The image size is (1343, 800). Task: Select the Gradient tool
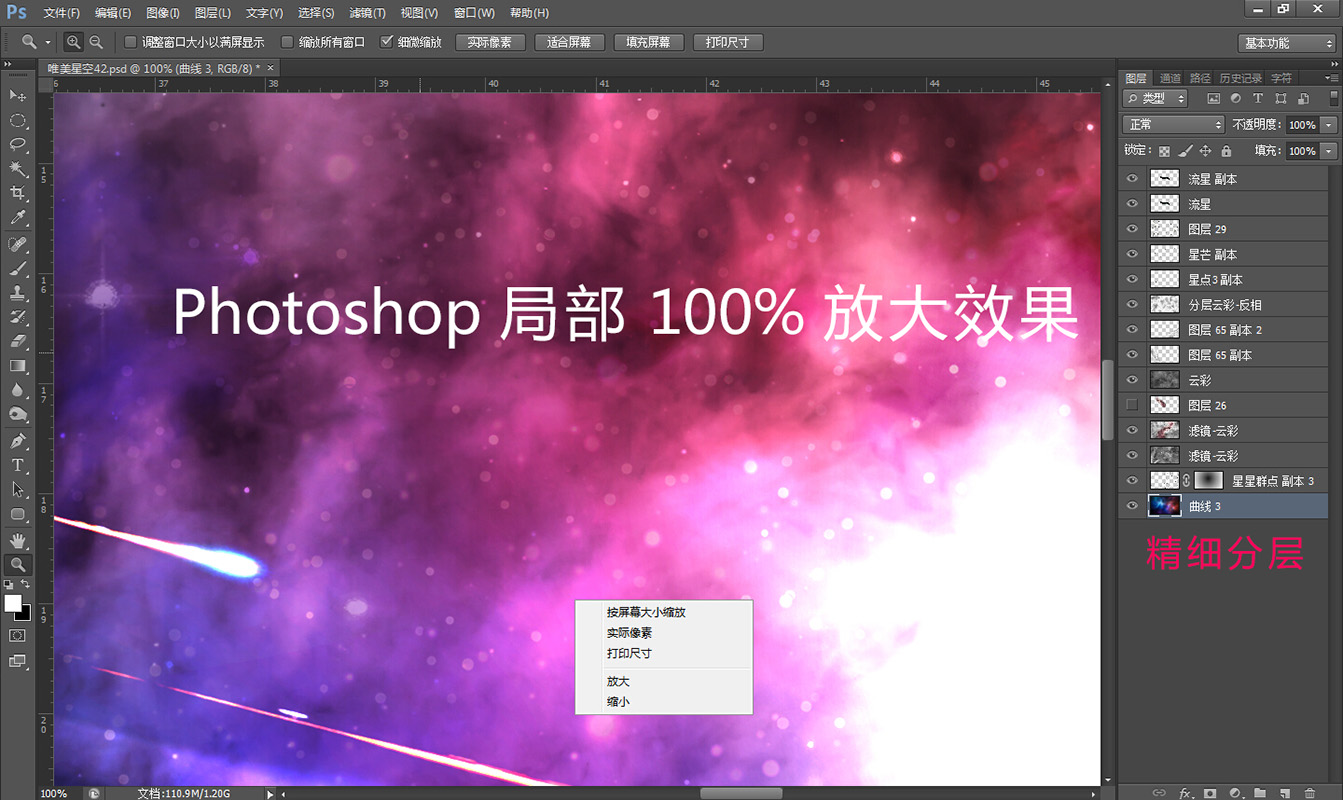[18, 367]
